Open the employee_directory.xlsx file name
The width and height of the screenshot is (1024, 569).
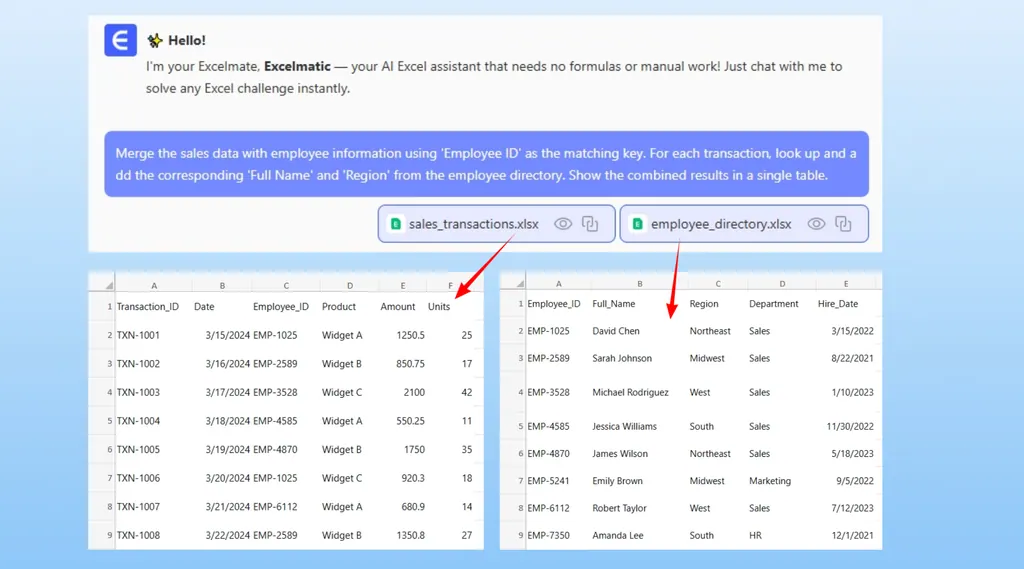coord(721,224)
